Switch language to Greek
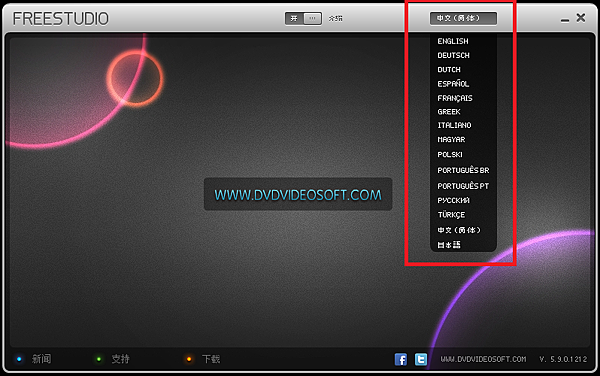The image size is (600, 376). click(449, 112)
